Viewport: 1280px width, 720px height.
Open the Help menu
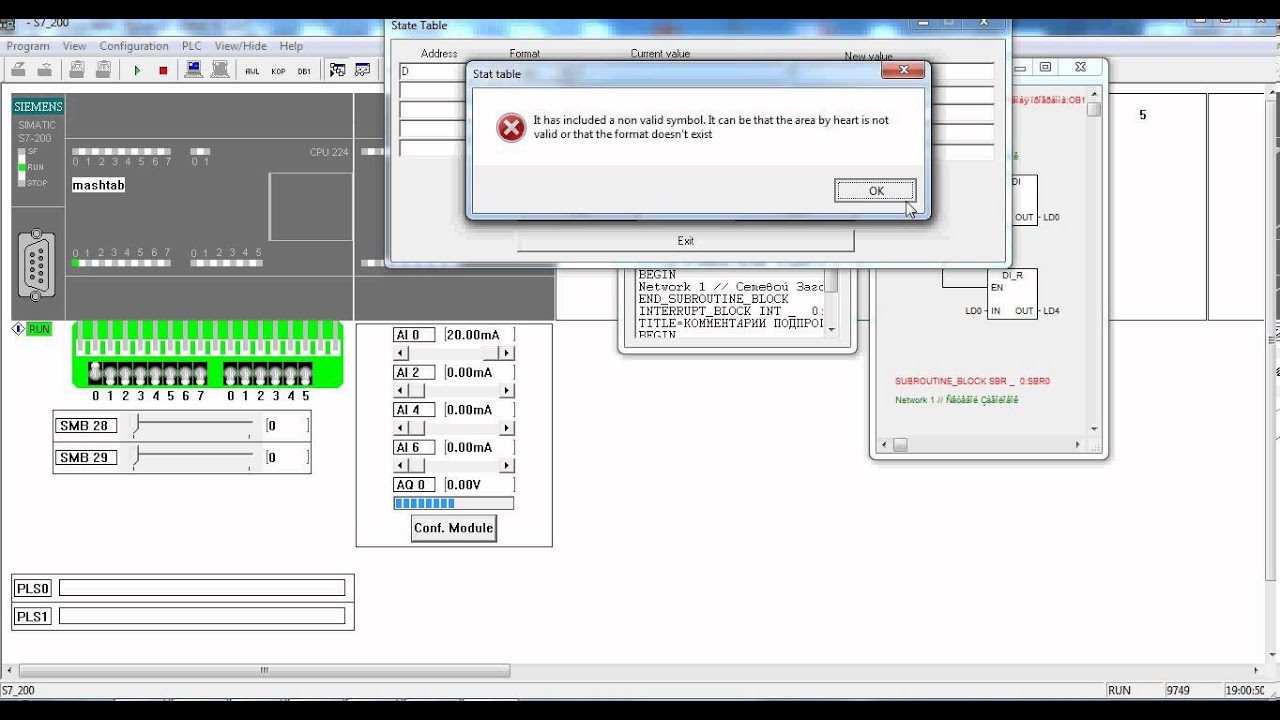click(x=291, y=46)
